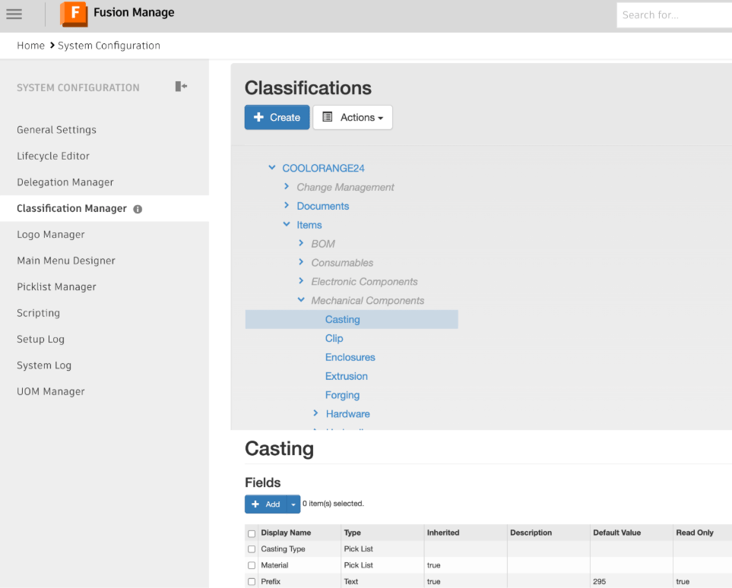
Task: Select the Change Management classification label
Action: [345, 187]
